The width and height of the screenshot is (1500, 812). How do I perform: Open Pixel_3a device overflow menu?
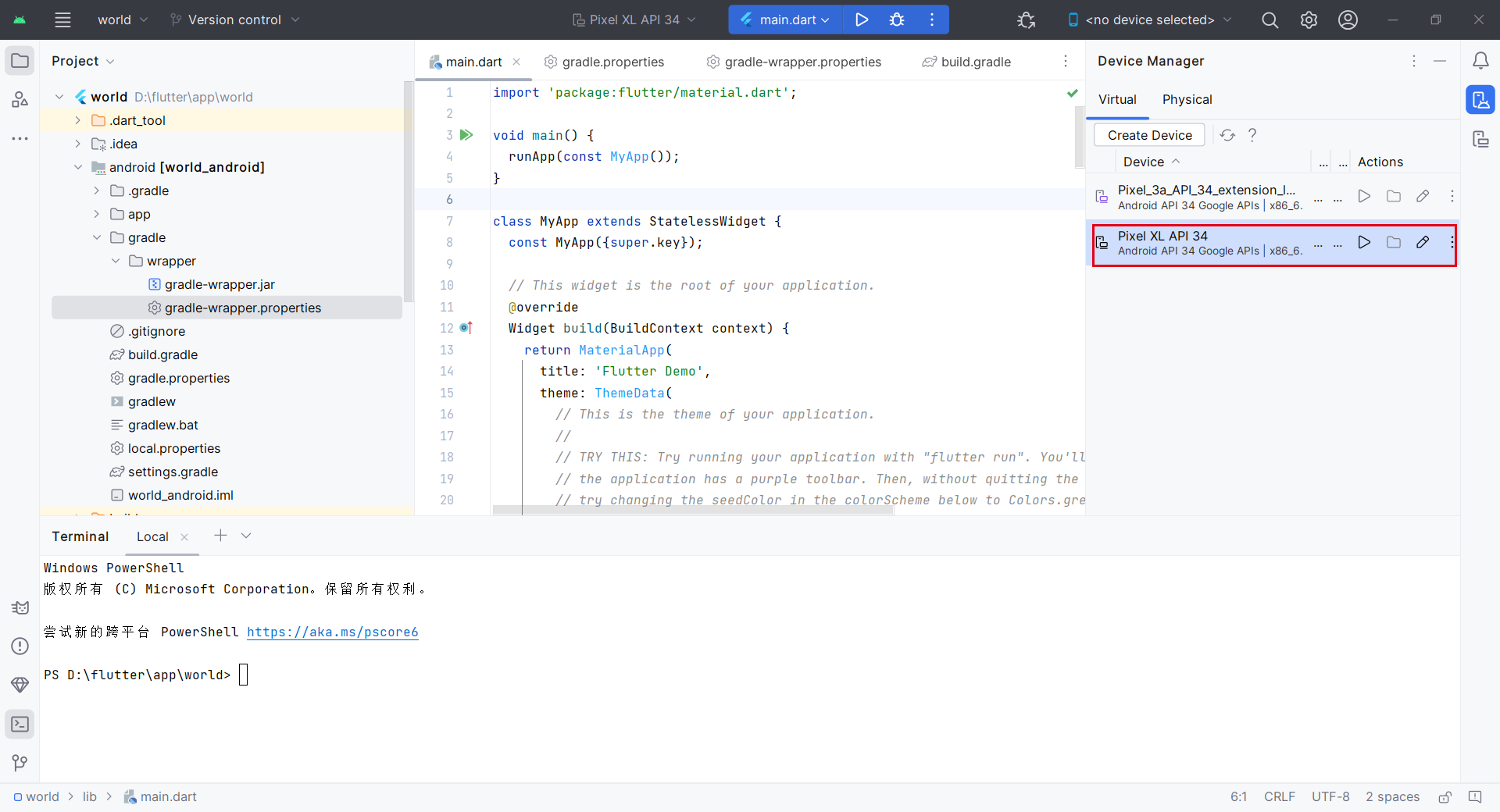click(x=1452, y=196)
